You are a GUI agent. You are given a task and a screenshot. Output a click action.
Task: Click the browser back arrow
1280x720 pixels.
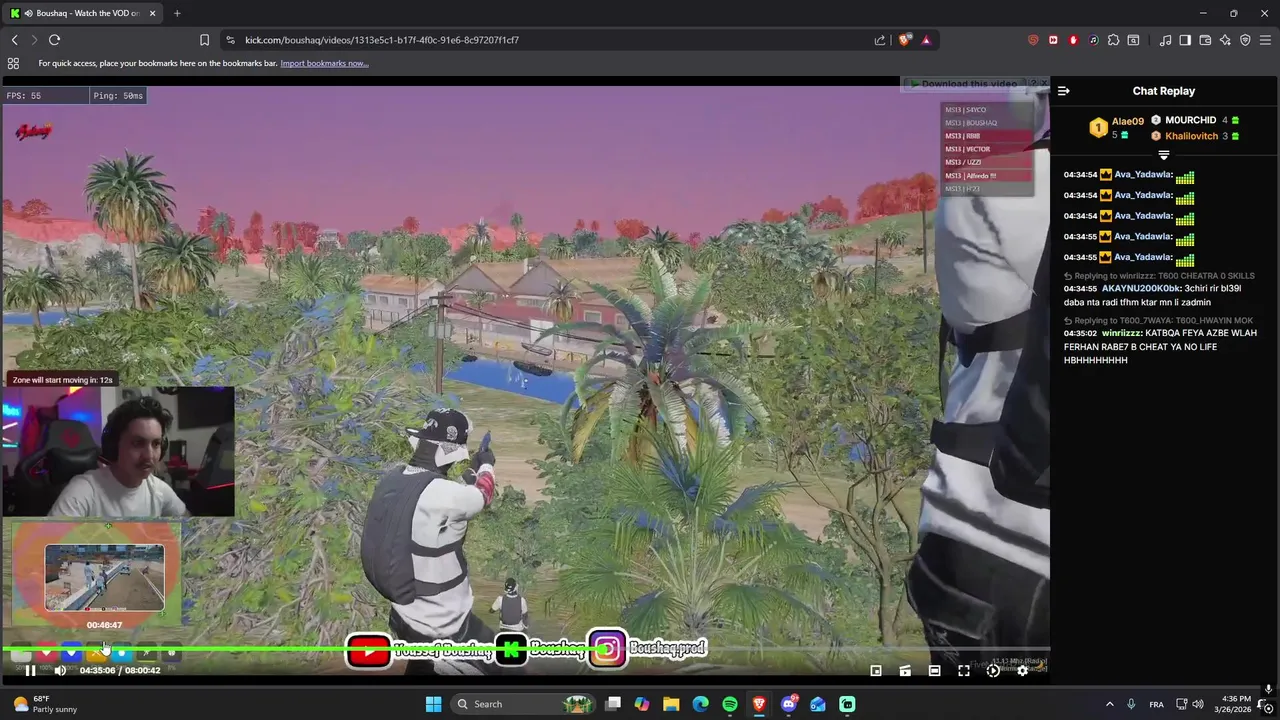(x=15, y=40)
